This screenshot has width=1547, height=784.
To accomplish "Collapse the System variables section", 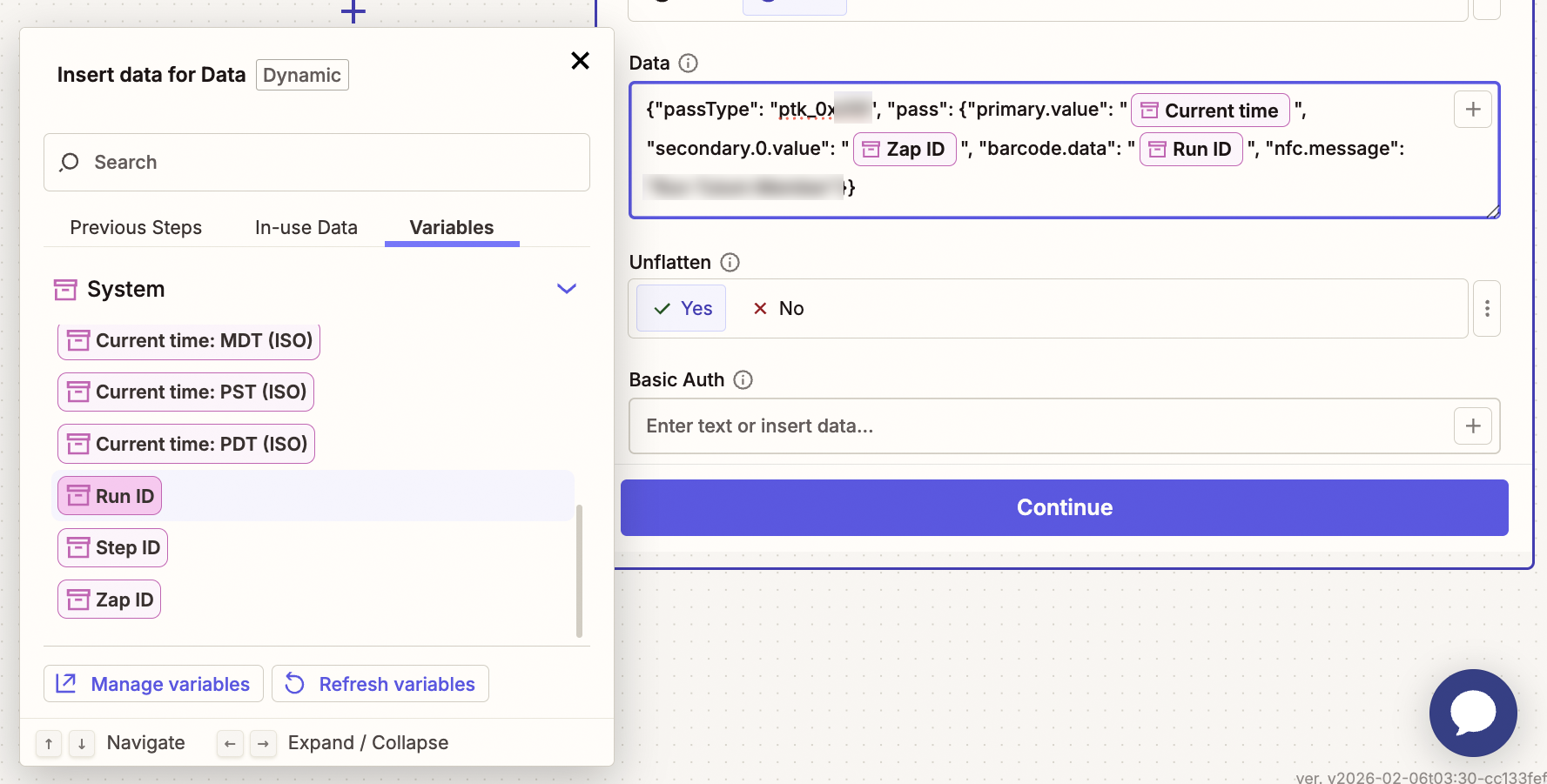I will 567,288.
